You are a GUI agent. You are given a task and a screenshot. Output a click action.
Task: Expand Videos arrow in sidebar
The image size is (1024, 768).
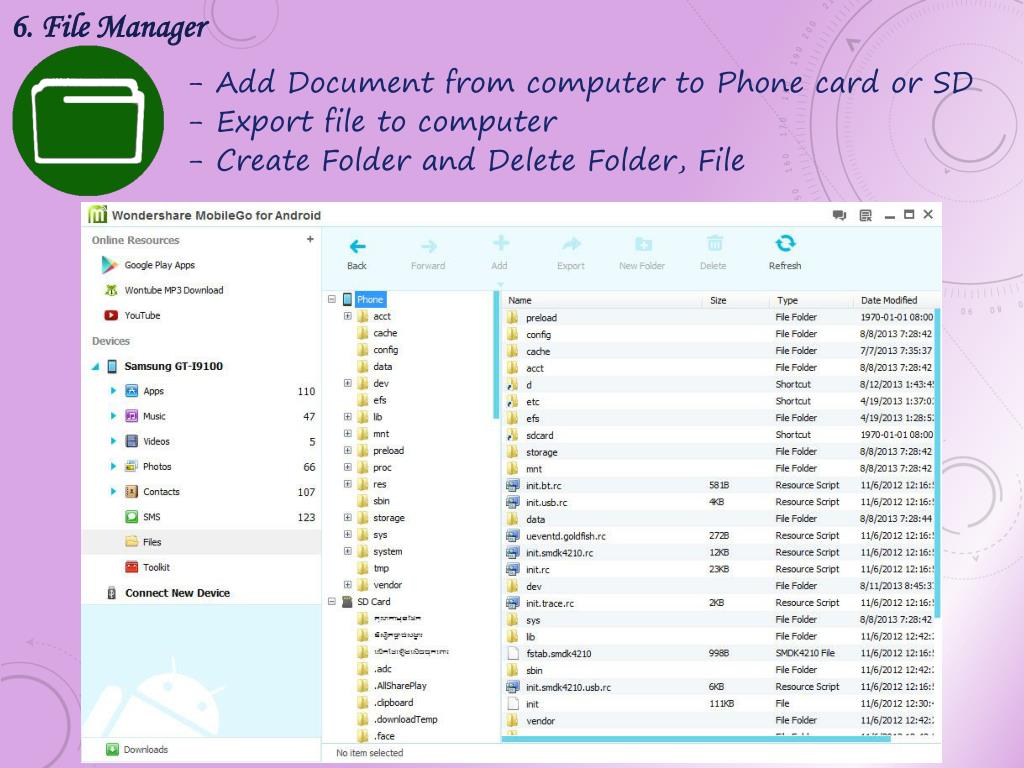(x=113, y=441)
